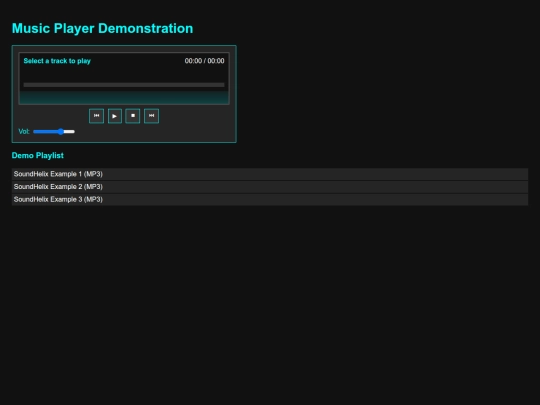The image size is (540, 405).
Task: Select SoundHelix Example 3 (MP3)
Action: pyautogui.click(x=270, y=199)
